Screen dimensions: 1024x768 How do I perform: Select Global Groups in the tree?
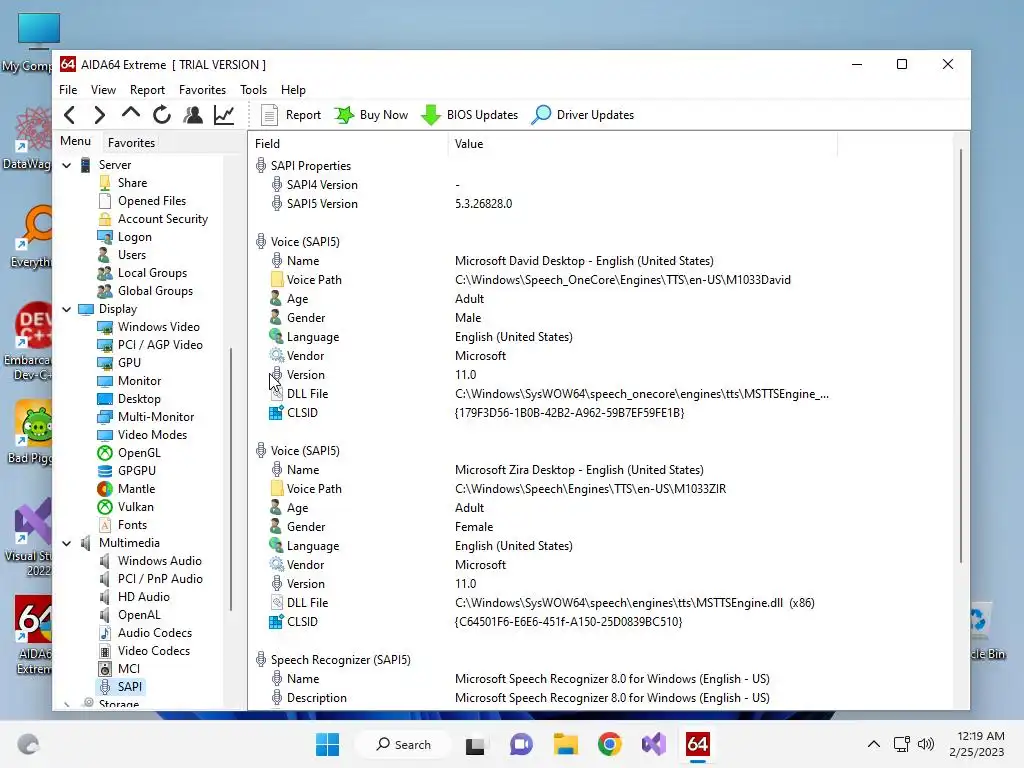pyautogui.click(x=155, y=291)
